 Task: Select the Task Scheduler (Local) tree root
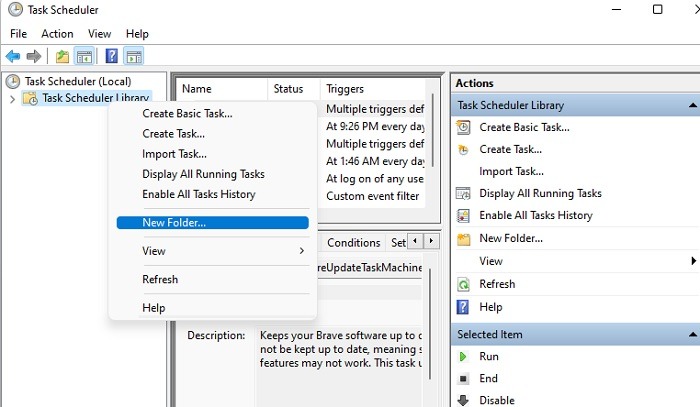pyautogui.click(x=78, y=81)
